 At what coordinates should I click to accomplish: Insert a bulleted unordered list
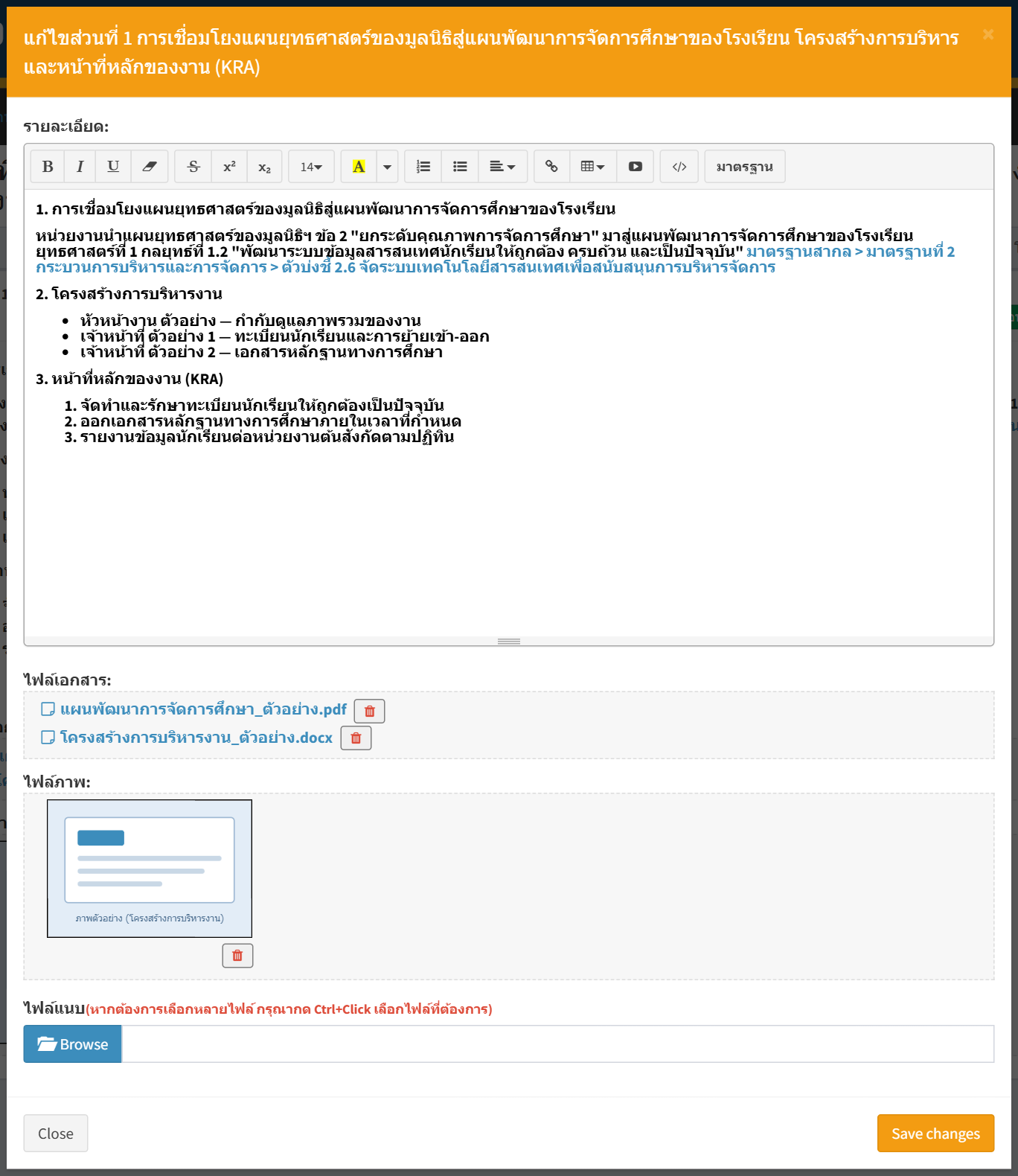click(x=460, y=167)
